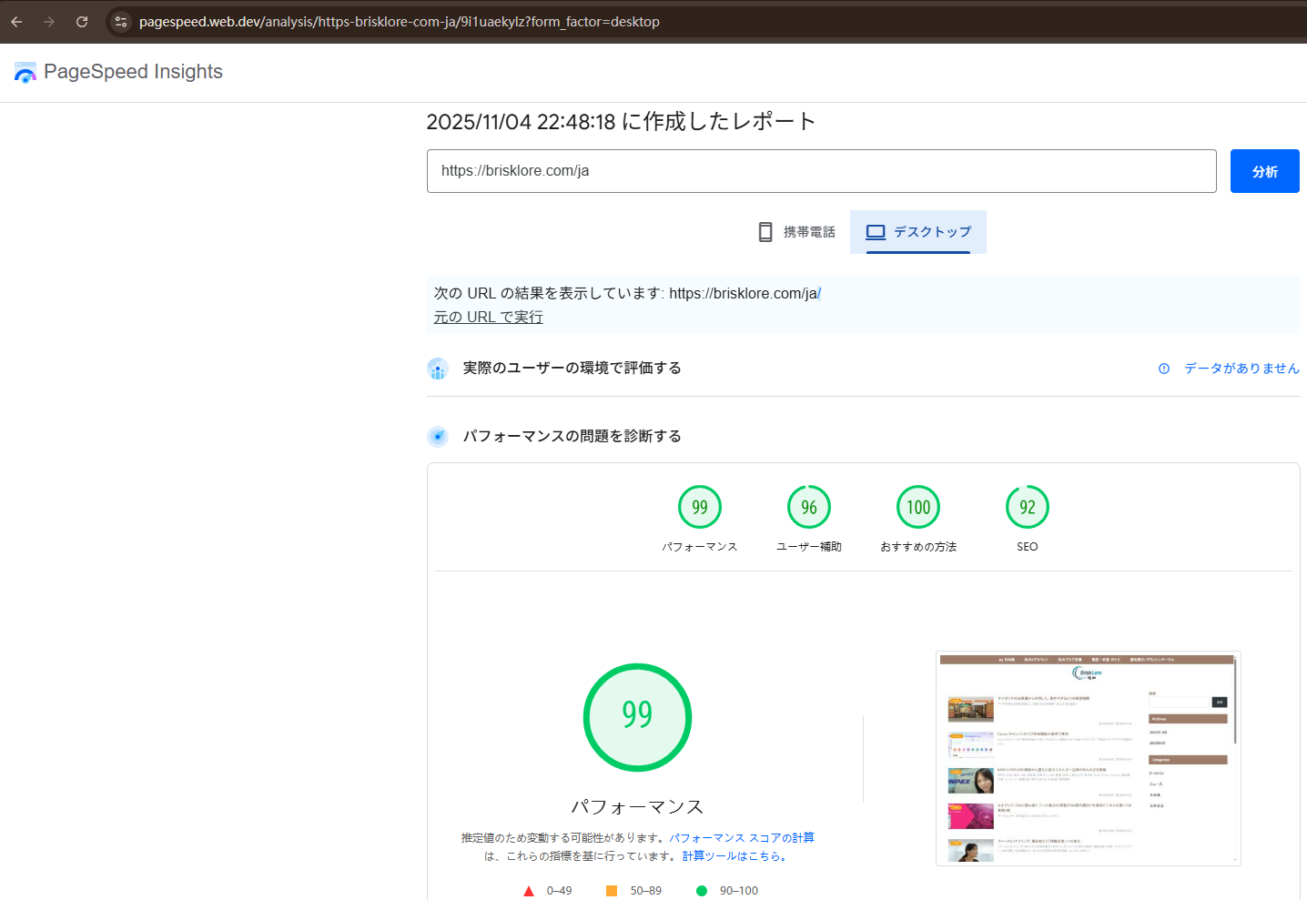Click the URL input field
The image size is (1307, 900).
tap(820, 171)
